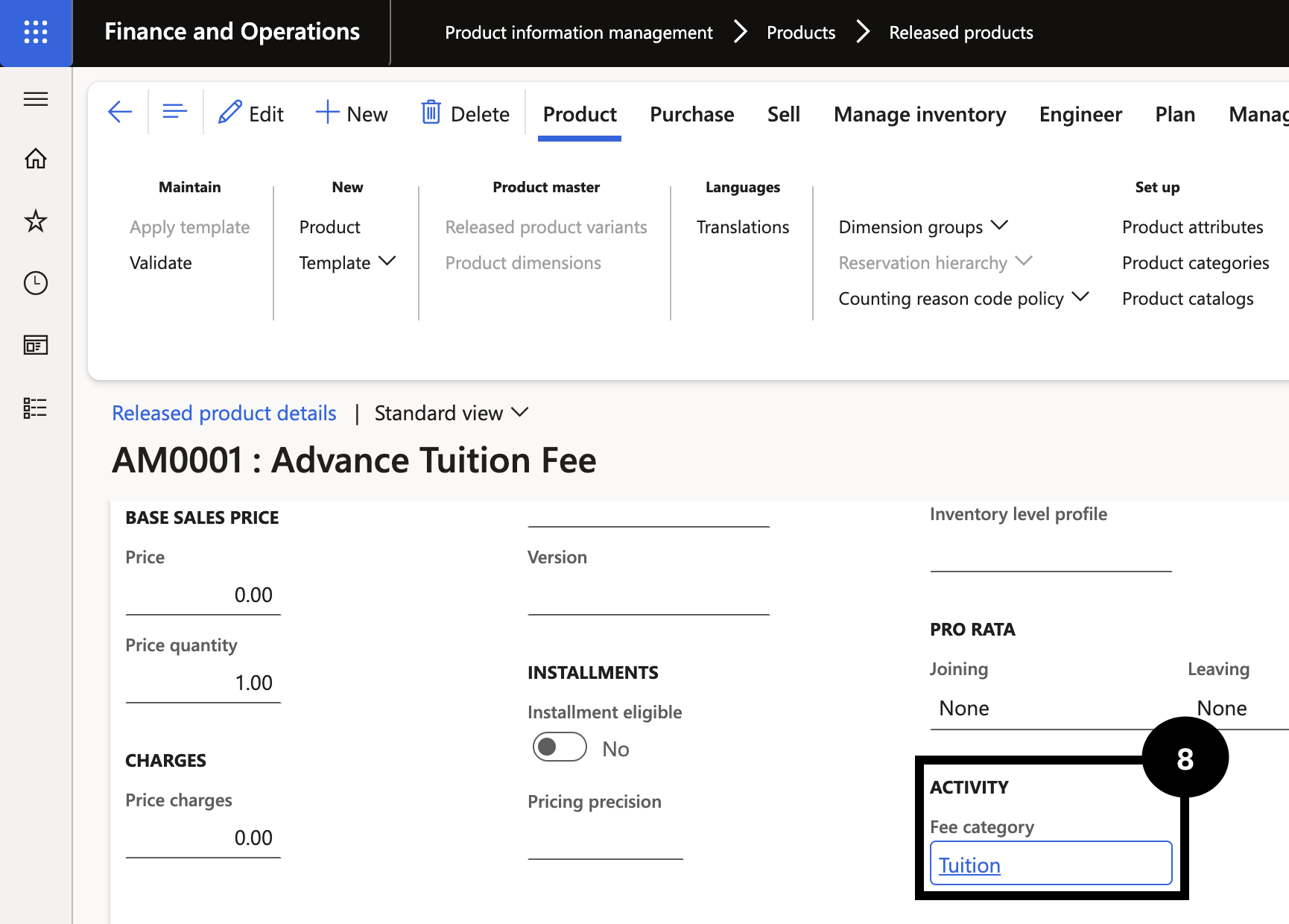Switch to the Product tab
This screenshot has height=924, width=1289.
[x=580, y=114]
